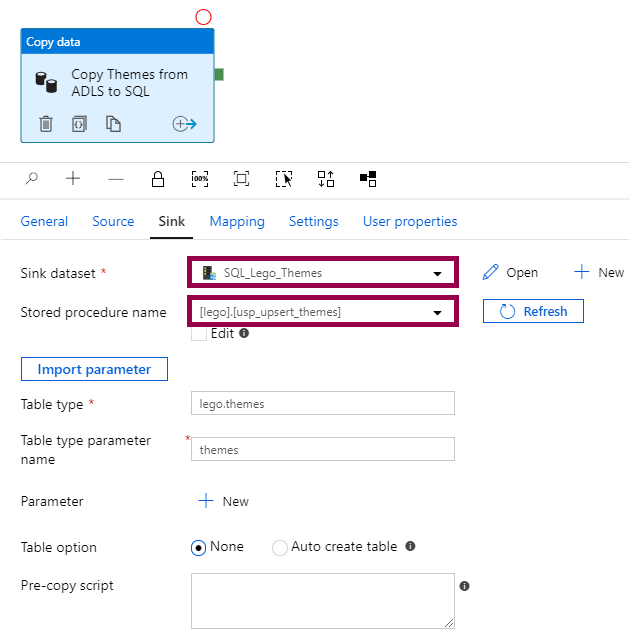Screen dimensions: 629x641
Task: Click into the Pre-copy script text box
Action: [322, 600]
